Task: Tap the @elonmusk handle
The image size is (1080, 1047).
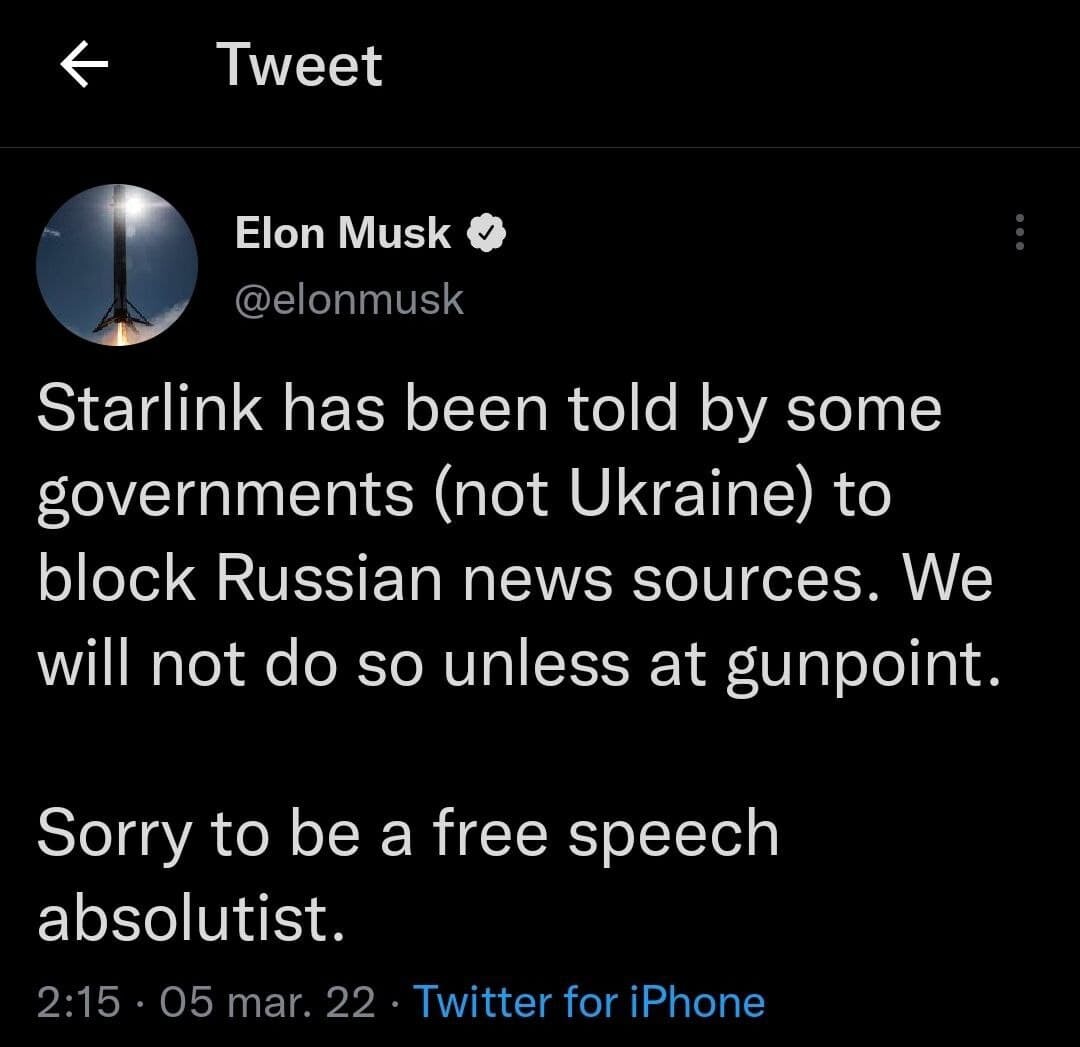Action: point(349,300)
